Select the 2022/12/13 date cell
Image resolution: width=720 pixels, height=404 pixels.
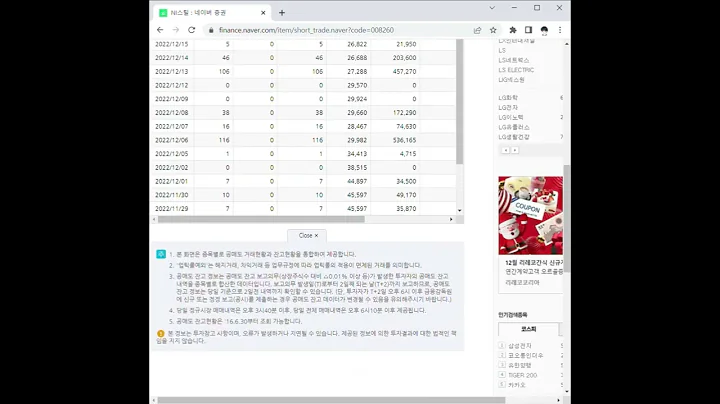[x=172, y=72]
